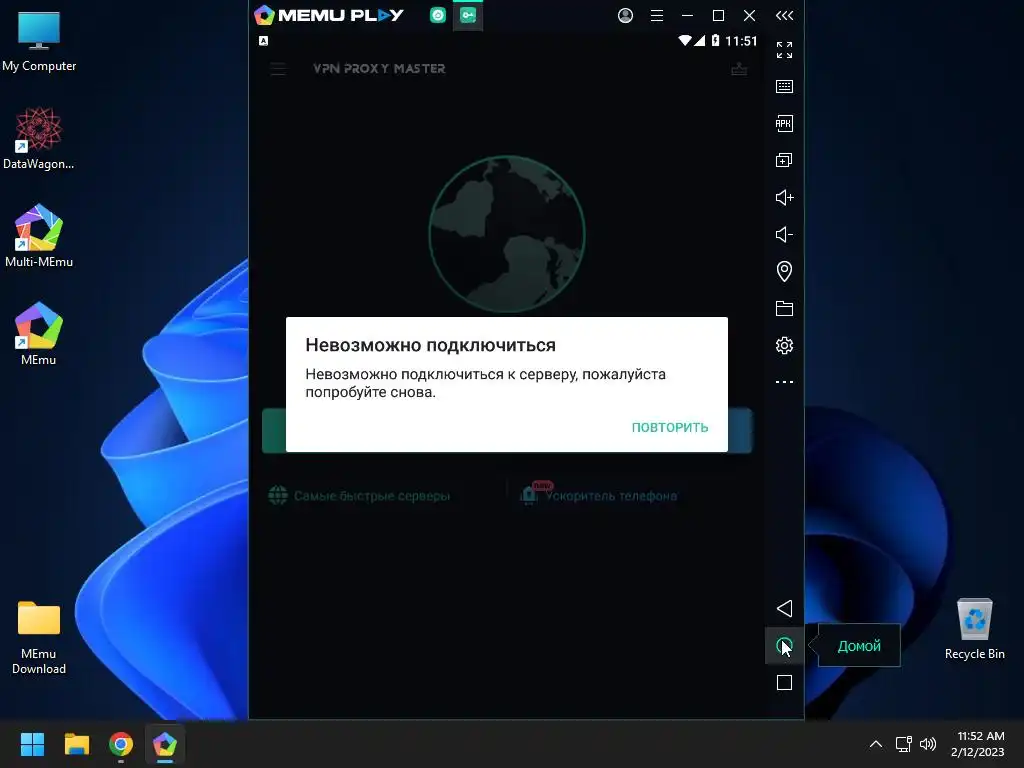This screenshot has height=768, width=1024.
Task: Open My Computer desktop icon
Action: click(39, 42)
